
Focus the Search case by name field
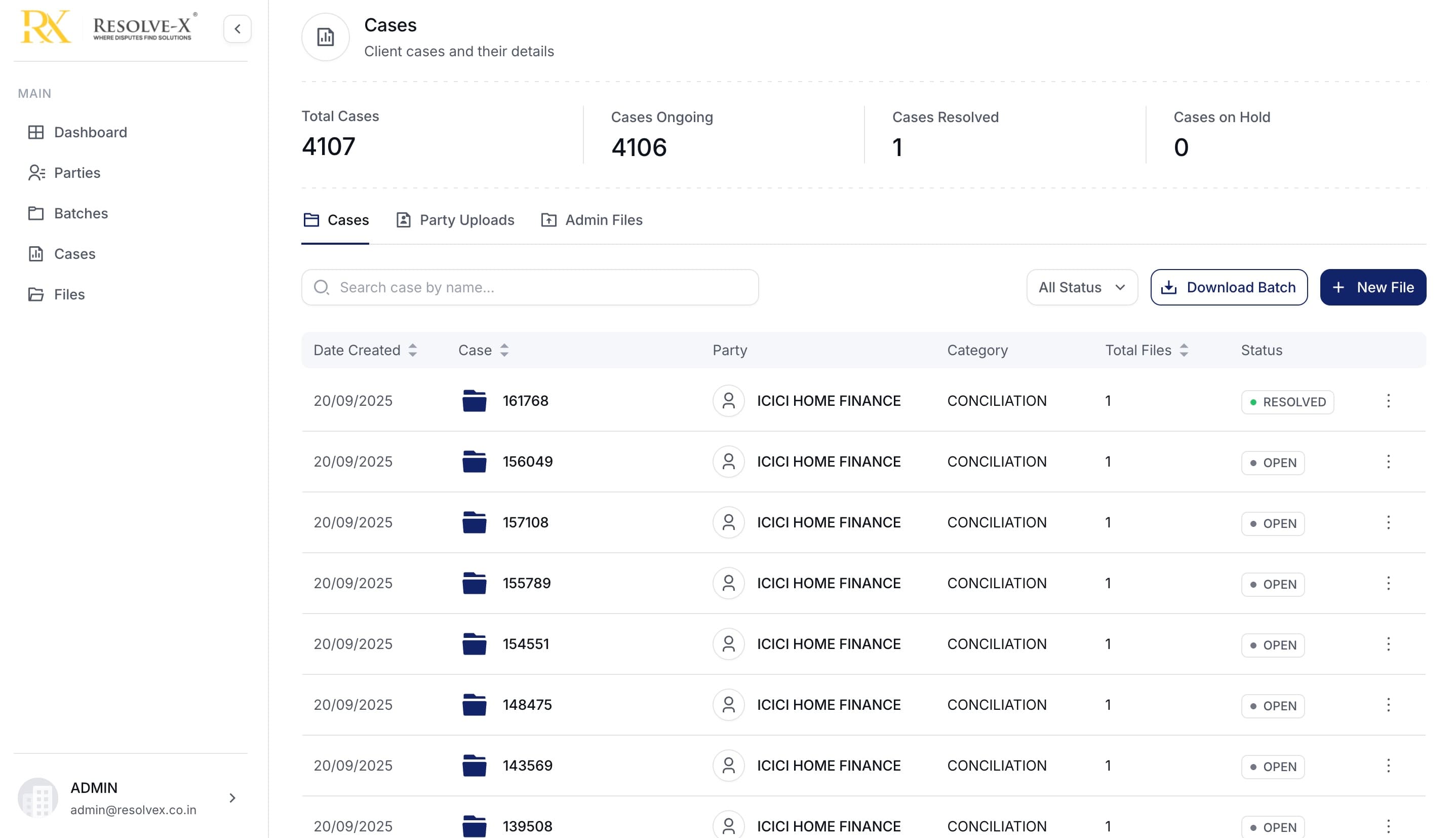click(x=530, y=287)
